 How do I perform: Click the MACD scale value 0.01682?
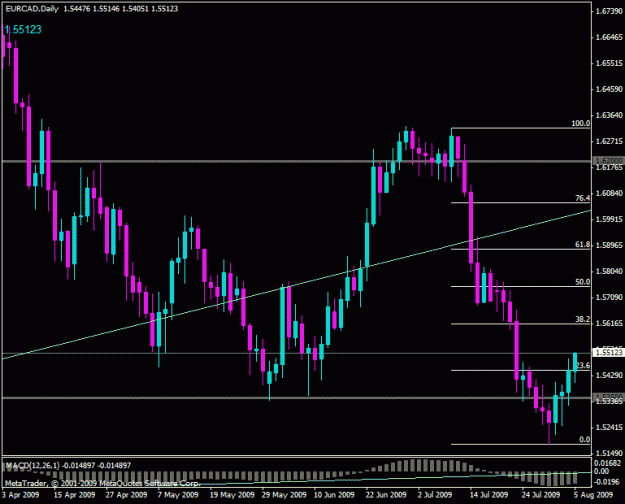607,463
